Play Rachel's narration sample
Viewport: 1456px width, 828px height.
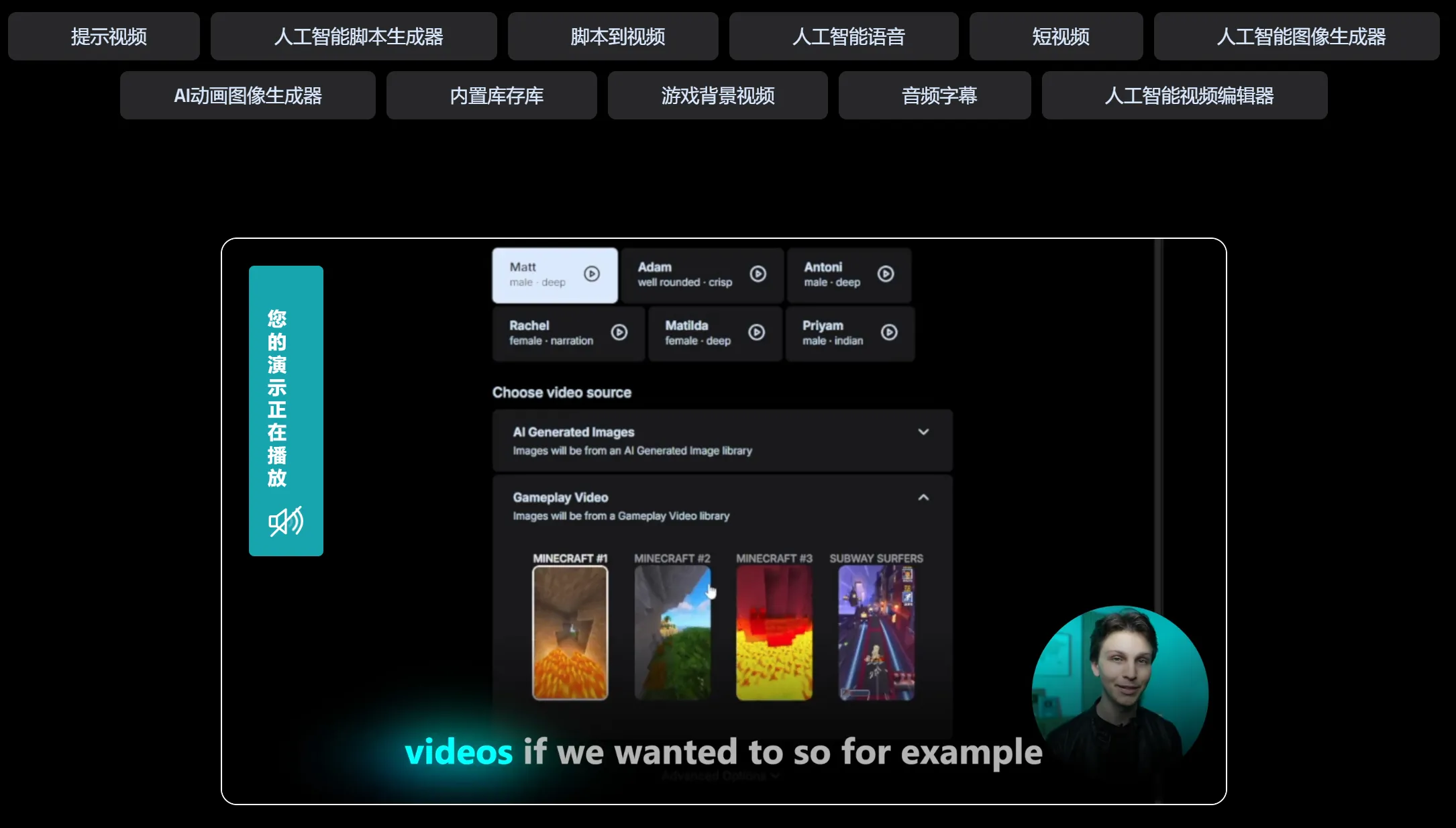tap(619, 333)
